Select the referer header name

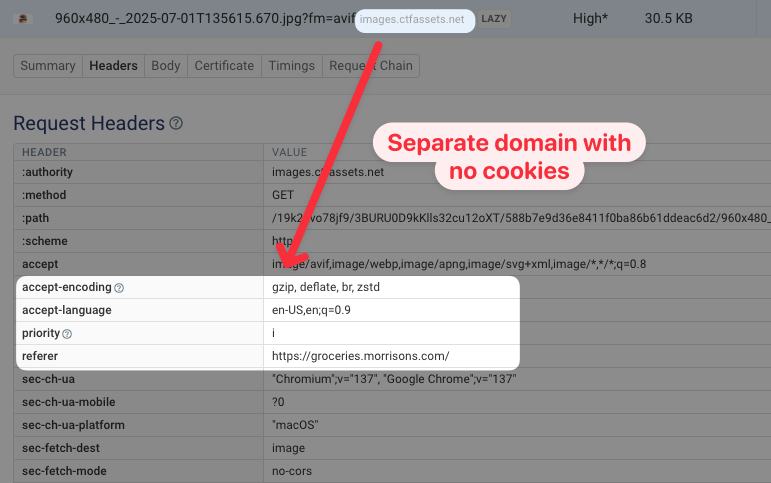(40, 356)
